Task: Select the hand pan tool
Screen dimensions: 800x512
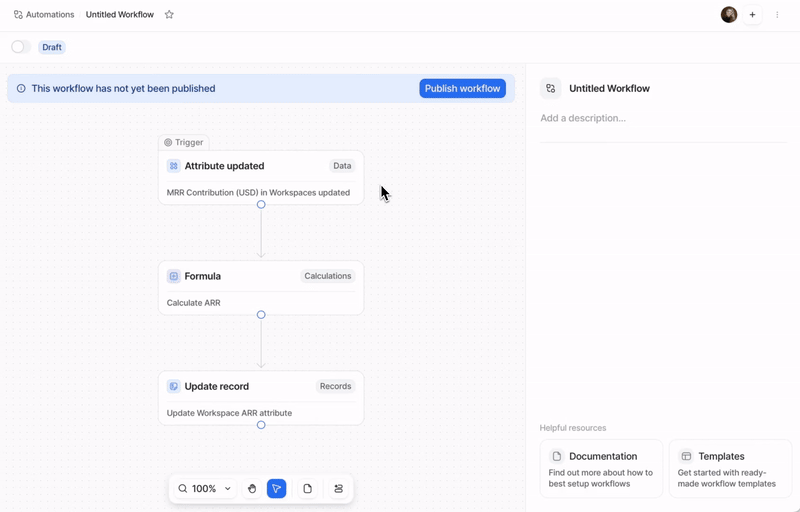Action: [x=252, y=489]
